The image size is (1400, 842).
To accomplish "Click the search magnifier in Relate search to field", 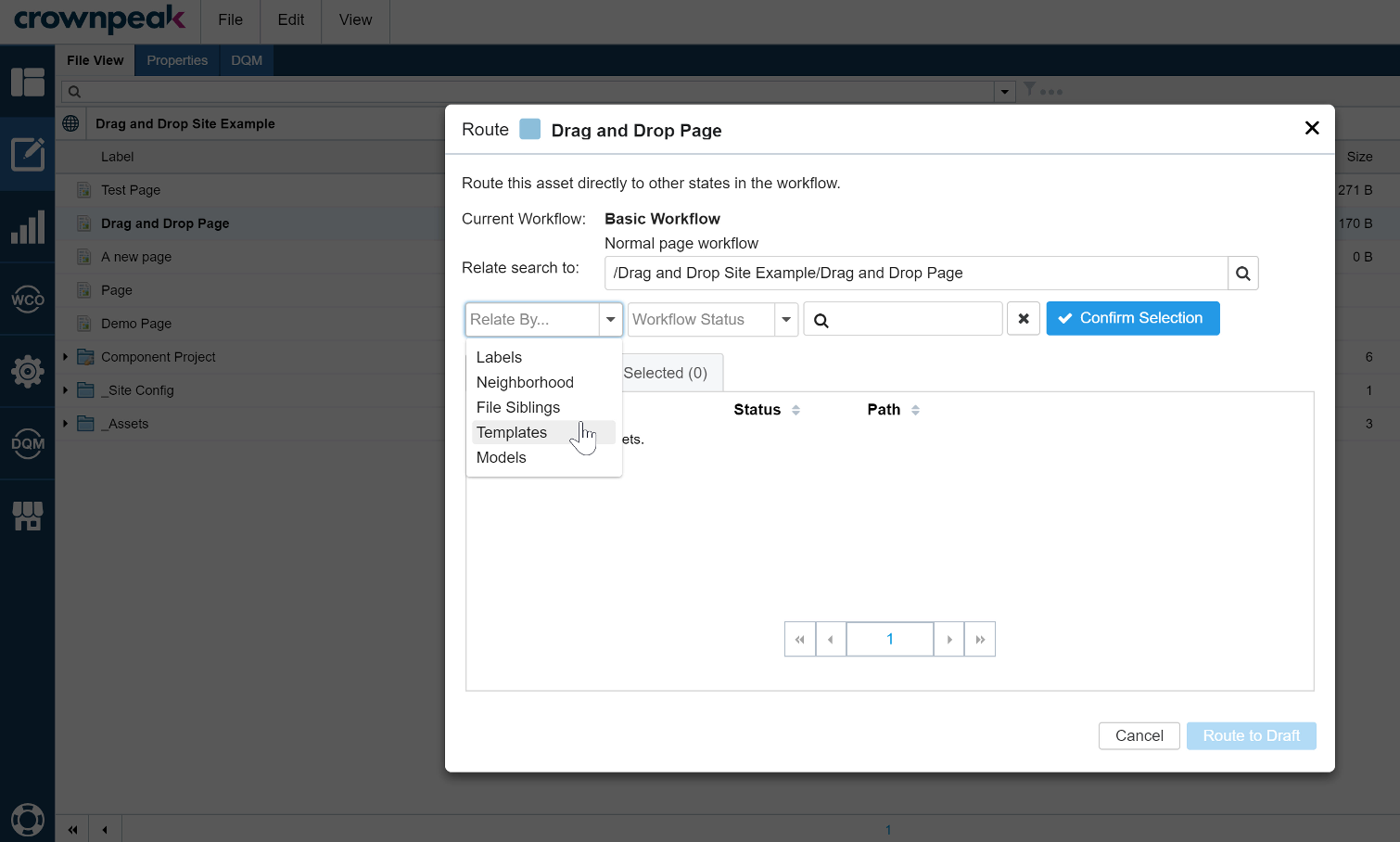I will 1243,274.
